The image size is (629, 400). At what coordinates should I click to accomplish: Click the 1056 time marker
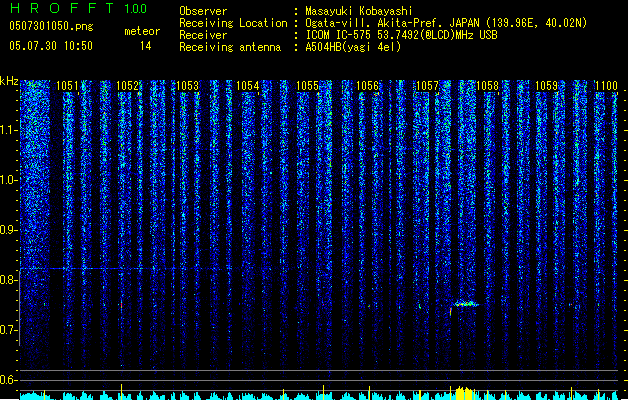[367, 86]
